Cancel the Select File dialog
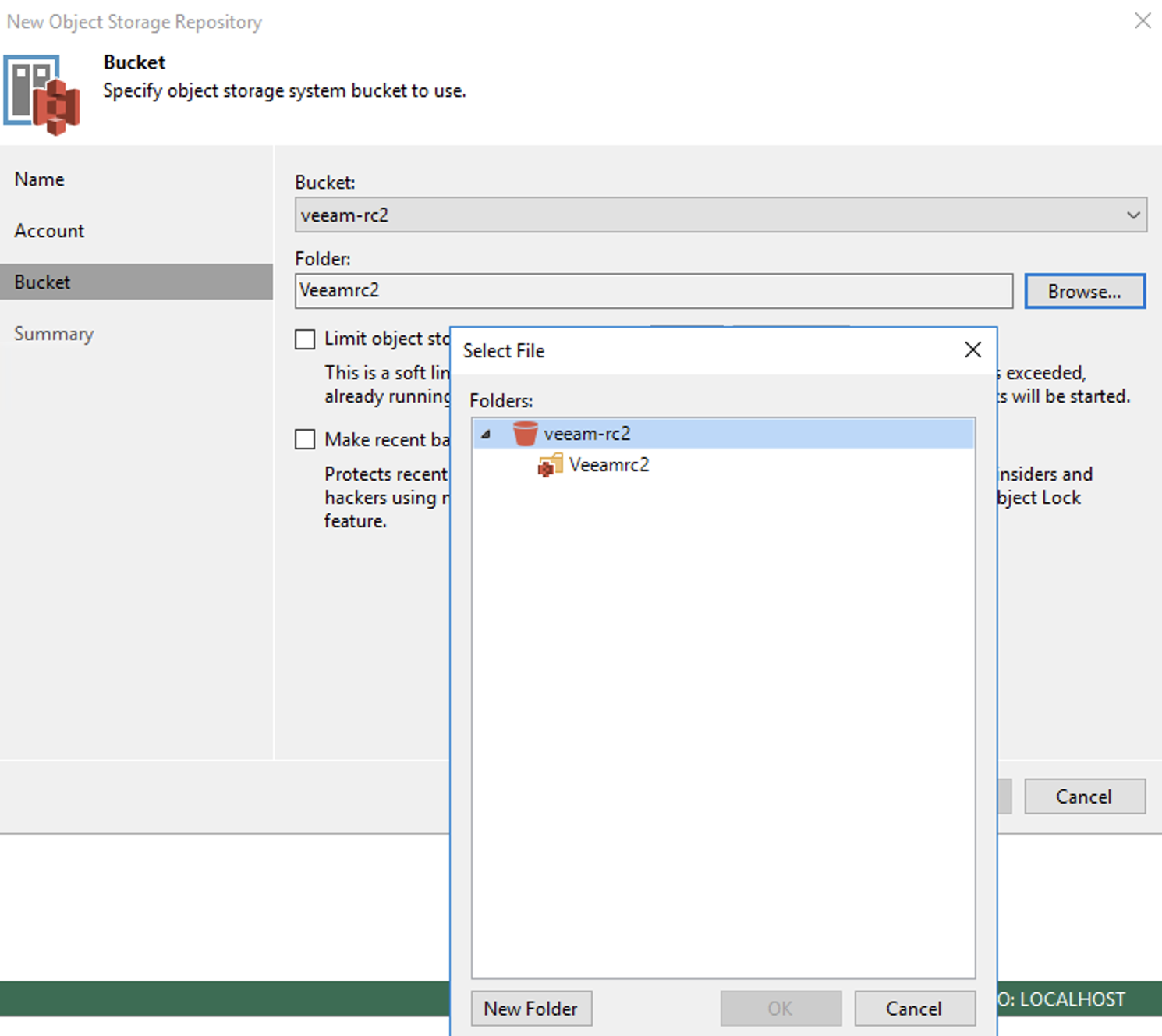This screenshot has width=1162, height=1036. [x=915, y=1009]
